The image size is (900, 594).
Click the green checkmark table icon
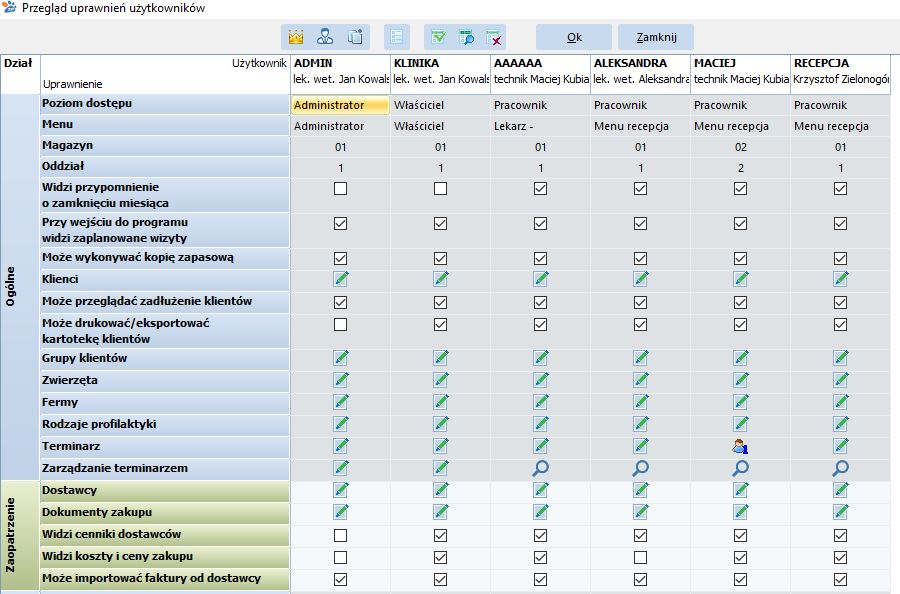[x=438, y=37]
